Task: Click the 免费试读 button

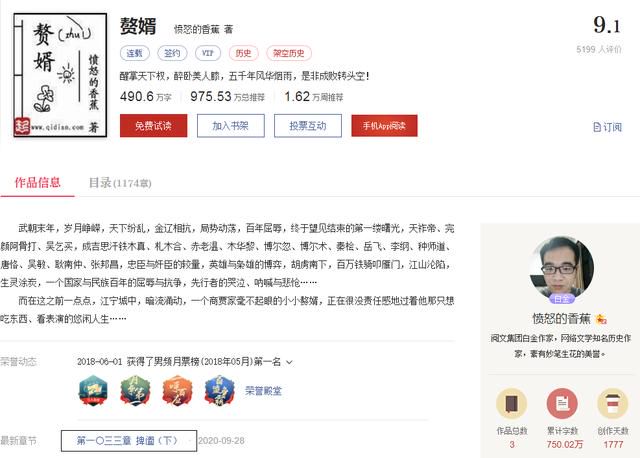Action: [x=153, y=126]
